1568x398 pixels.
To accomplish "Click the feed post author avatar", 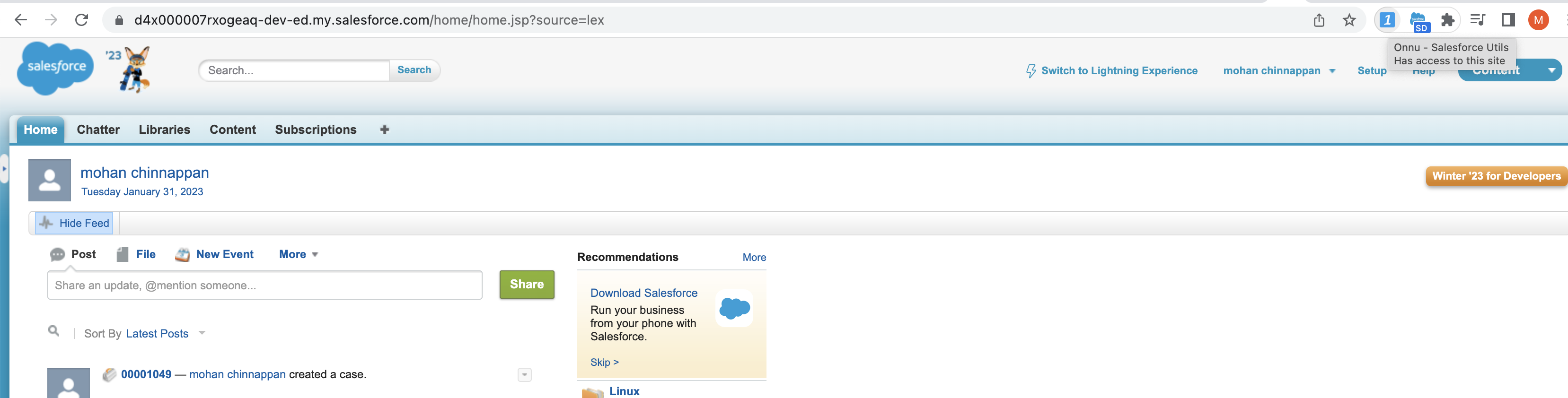I will pyautogui.click(x=69, y=383).
